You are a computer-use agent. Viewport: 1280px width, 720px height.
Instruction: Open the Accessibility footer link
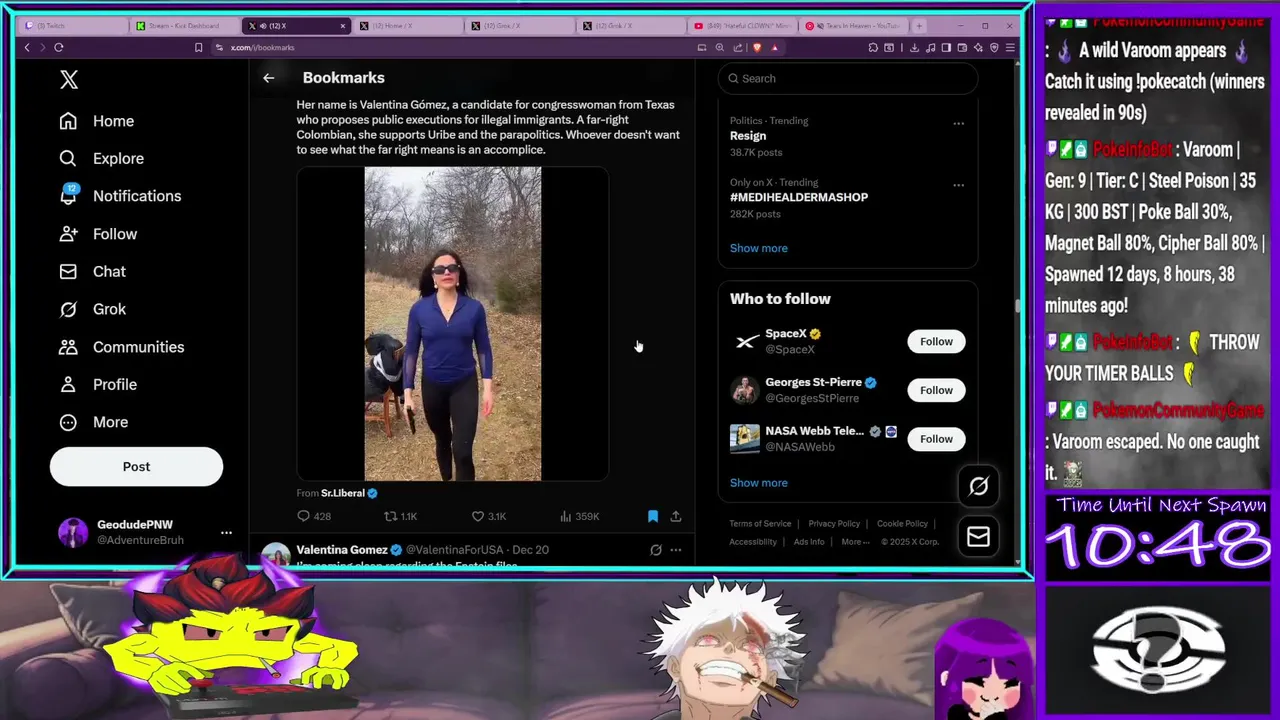pyautogui.click(x=753, y=542)
